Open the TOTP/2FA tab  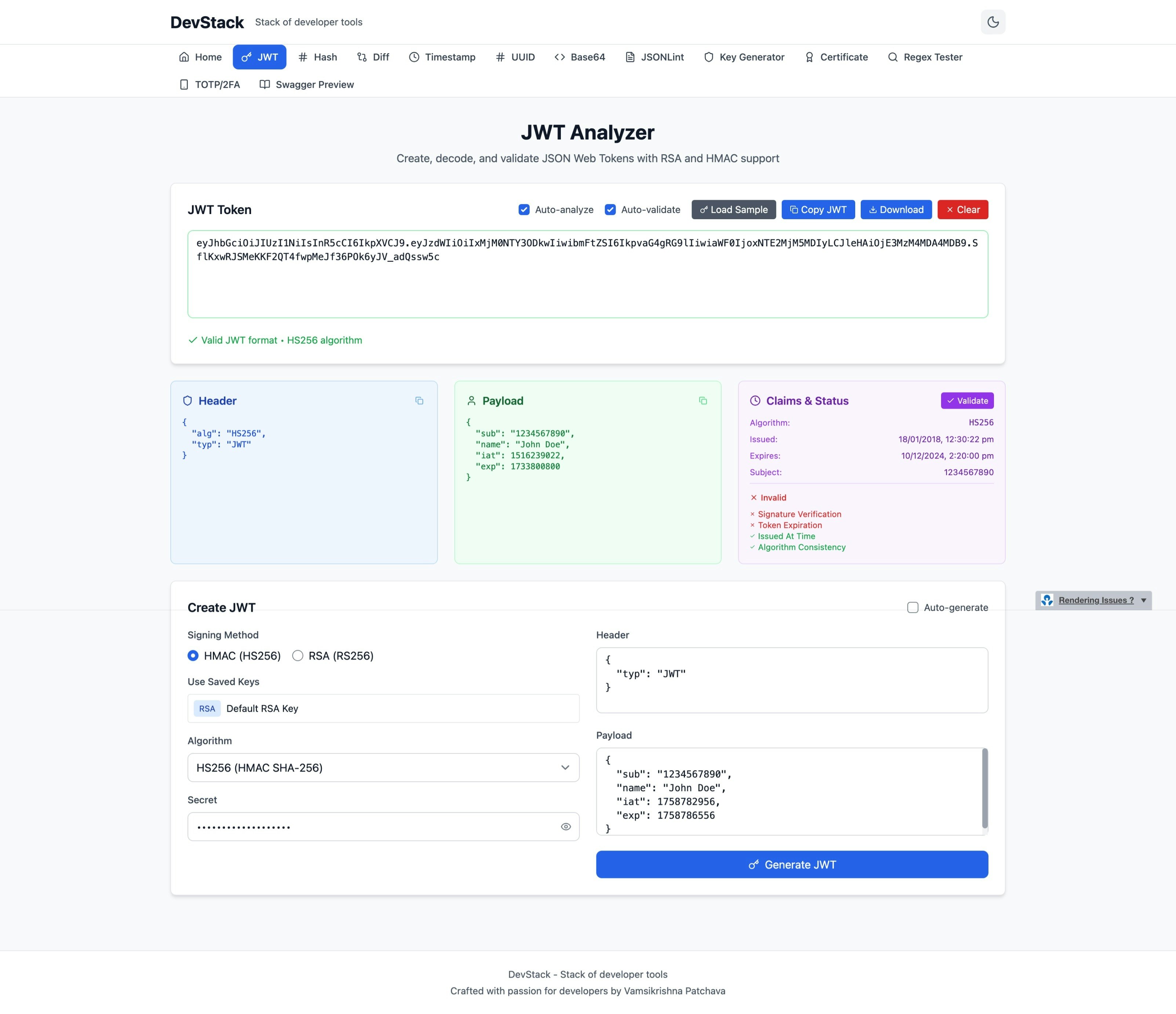210,84
